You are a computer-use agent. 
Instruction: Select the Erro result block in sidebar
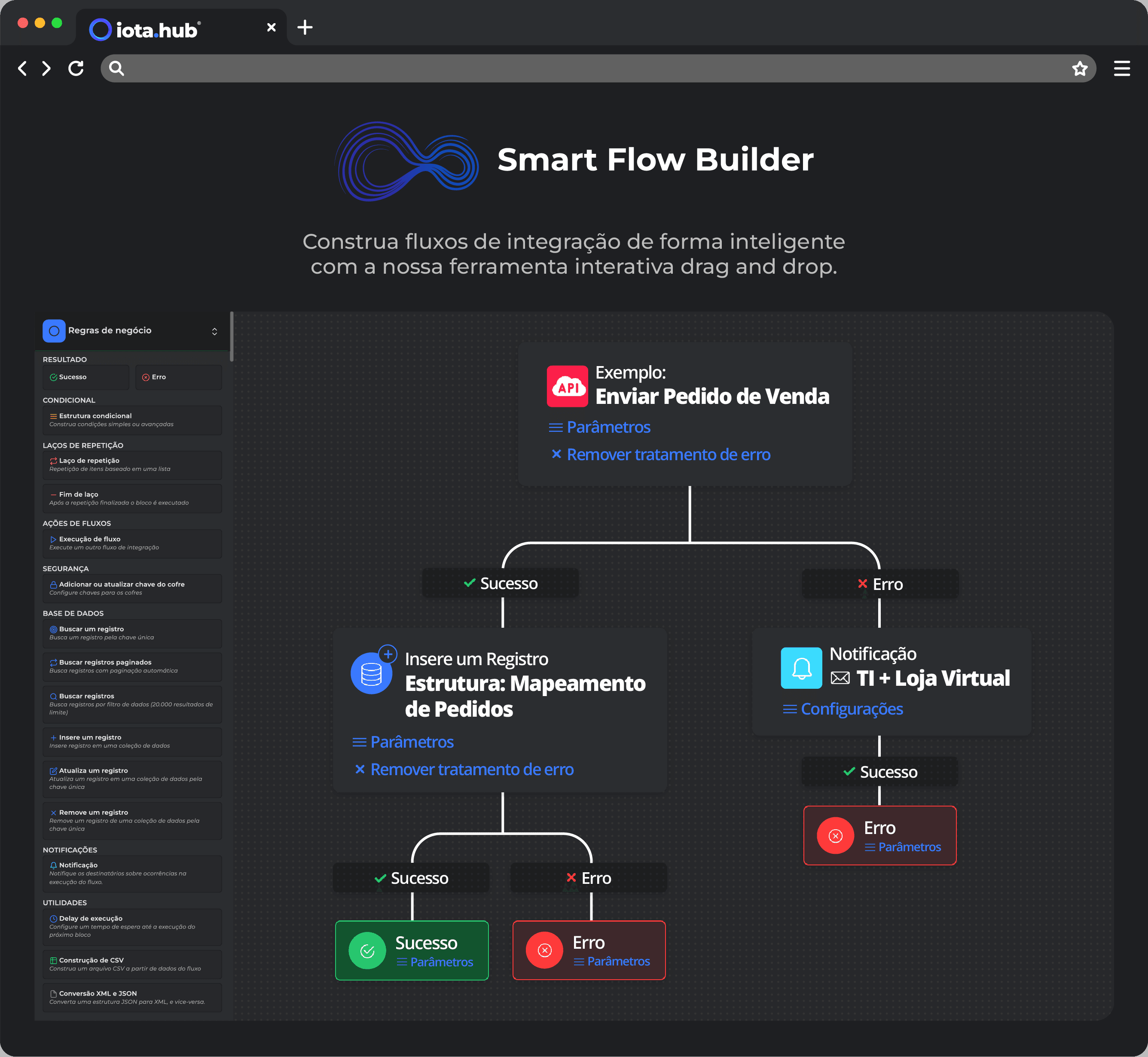click(178, 378)
